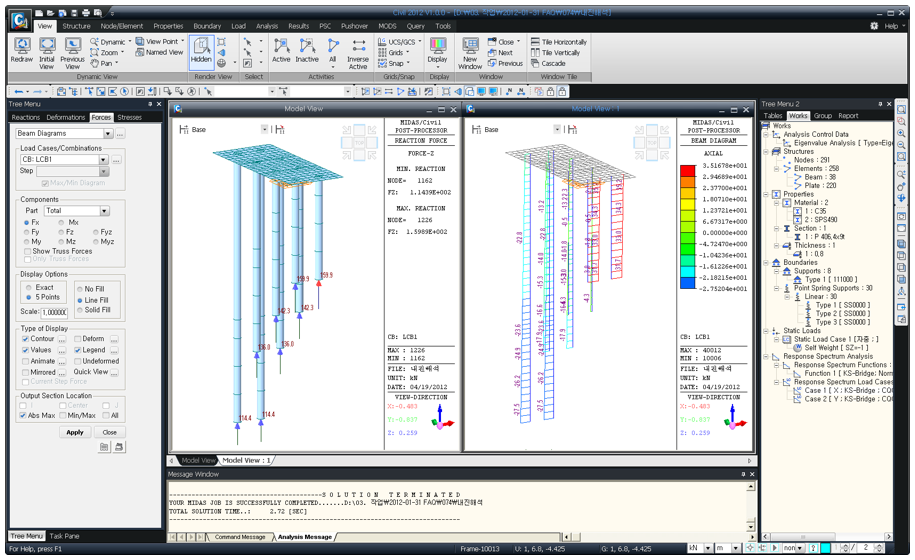Click the Named View tool
Screen dimensions: 915x560
pyautogui.click(x=159, y=52)
